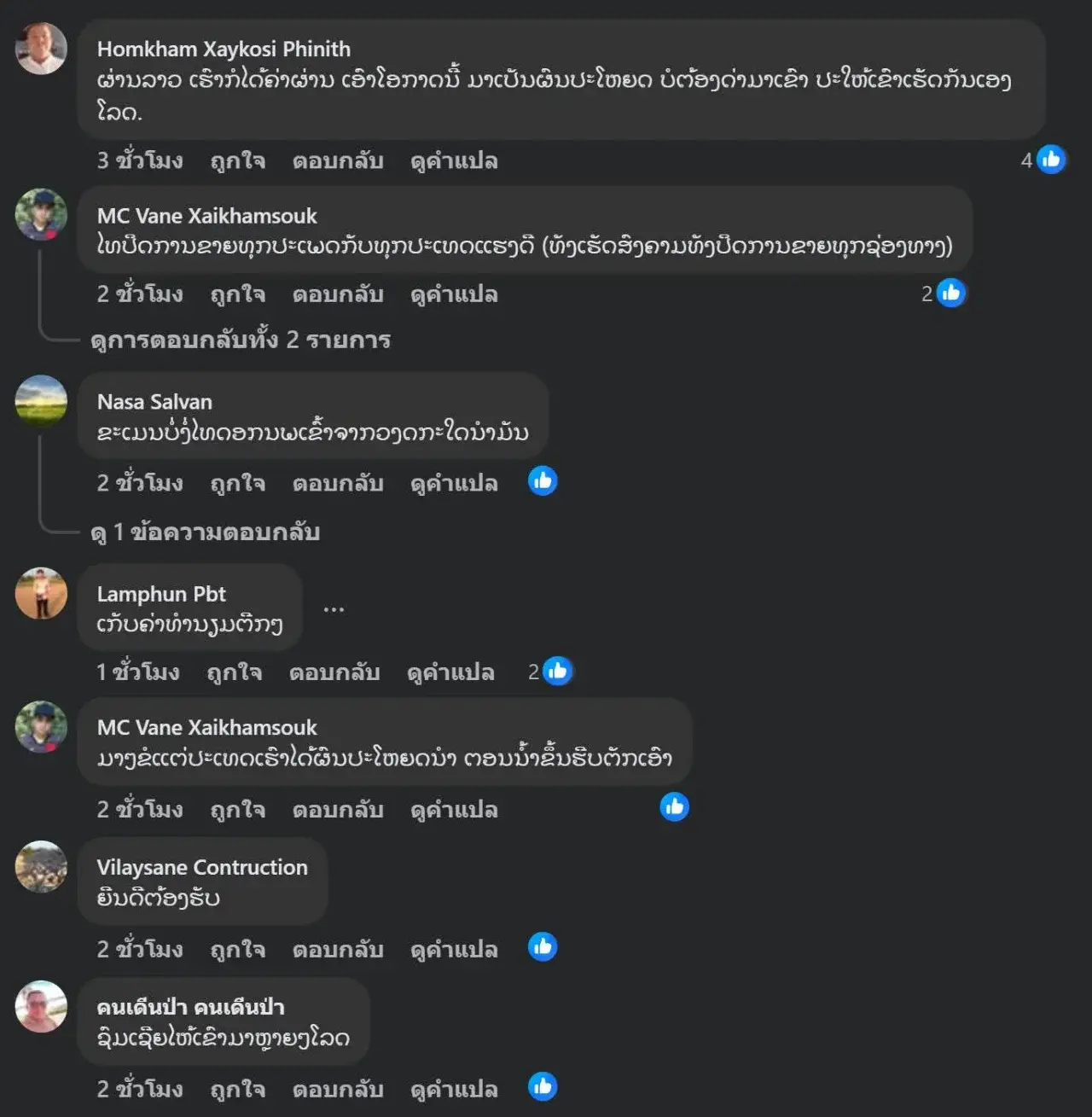Reply to Homkham Xaykosi Phinith's comment

coord(338,161)
